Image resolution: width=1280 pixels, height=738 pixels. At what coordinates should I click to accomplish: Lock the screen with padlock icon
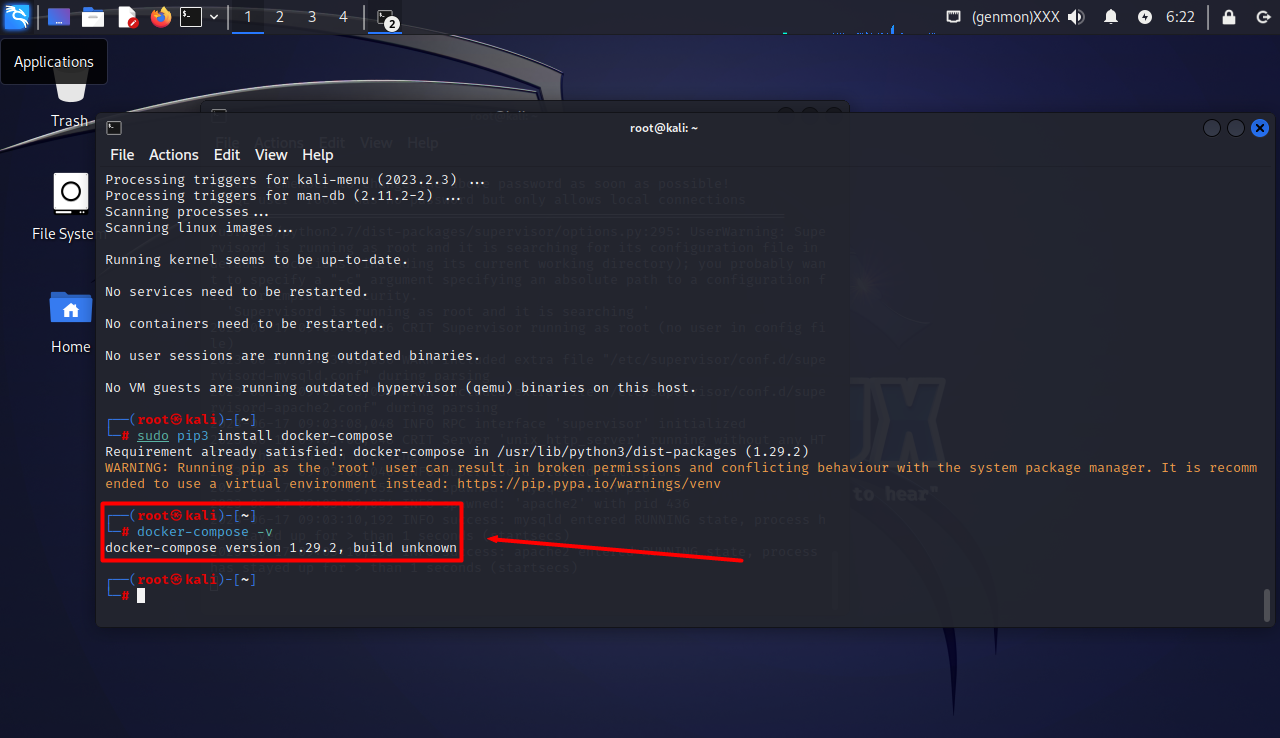coord(1229,17)
